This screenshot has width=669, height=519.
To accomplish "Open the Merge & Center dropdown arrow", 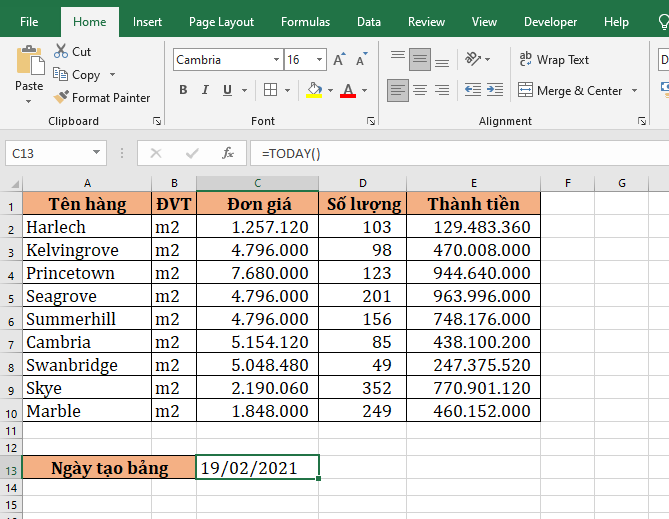I will click(633, 91).
